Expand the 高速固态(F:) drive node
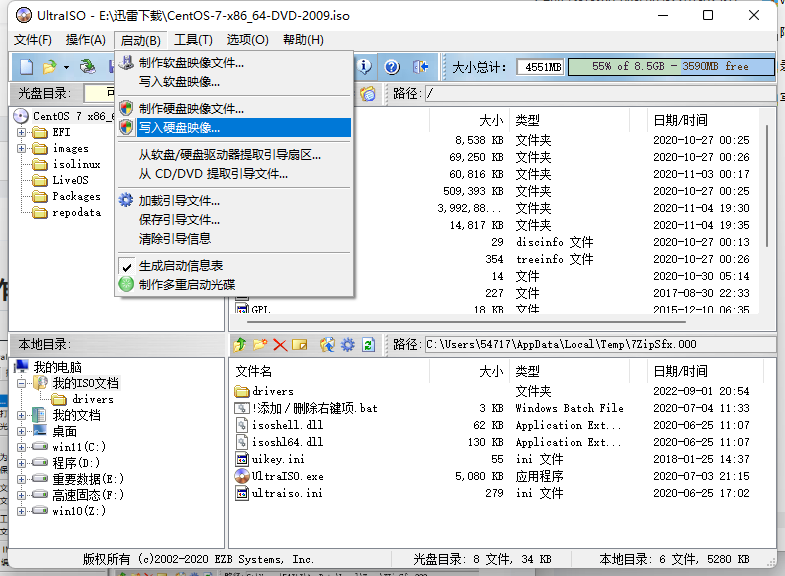Image resolution: width=785 pixels, height=576 pixels. [x=21, y=495]
